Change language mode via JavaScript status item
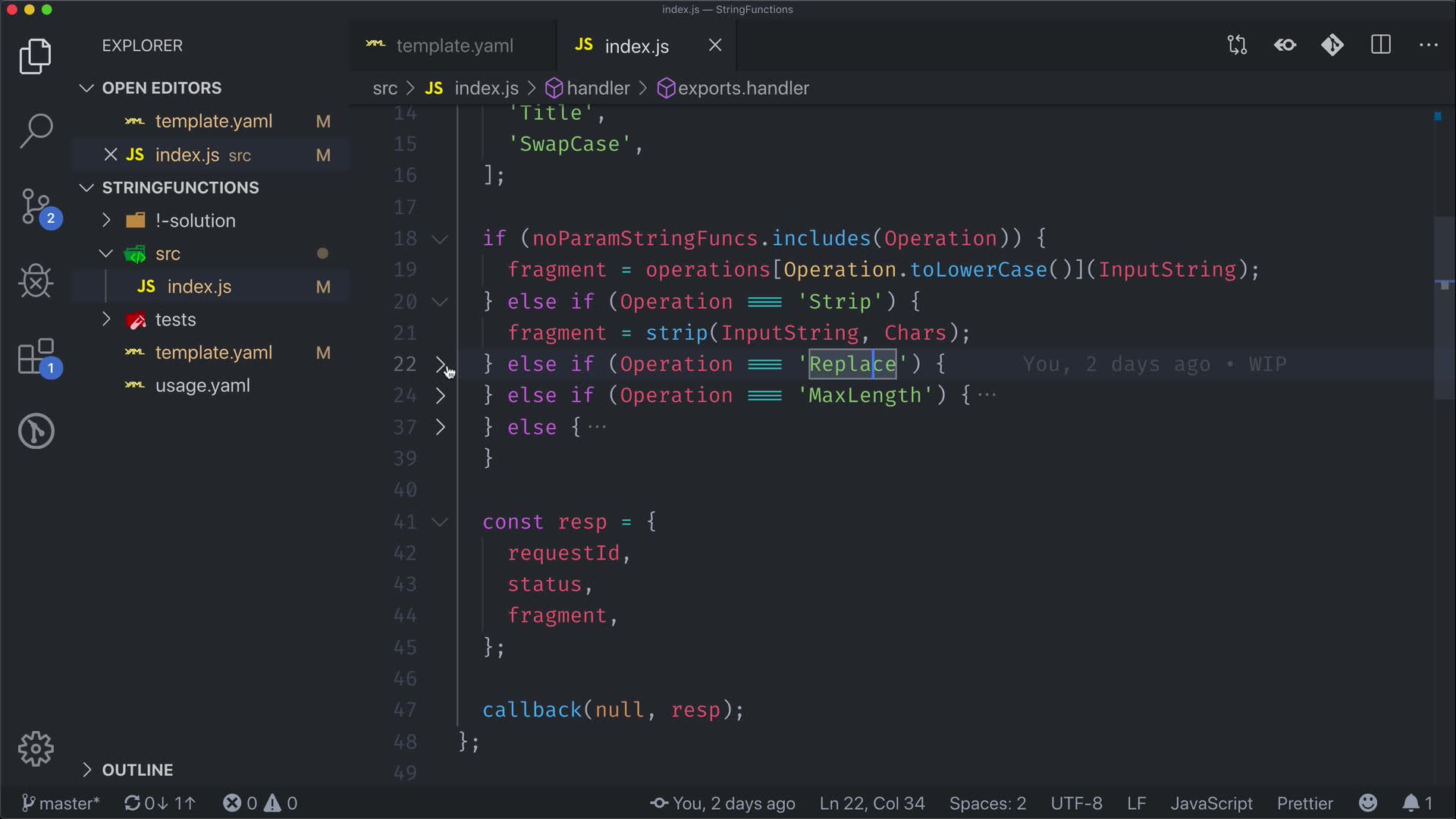Image resolution: width=1456 pixels, height=819 pixels. point(1211,803)
